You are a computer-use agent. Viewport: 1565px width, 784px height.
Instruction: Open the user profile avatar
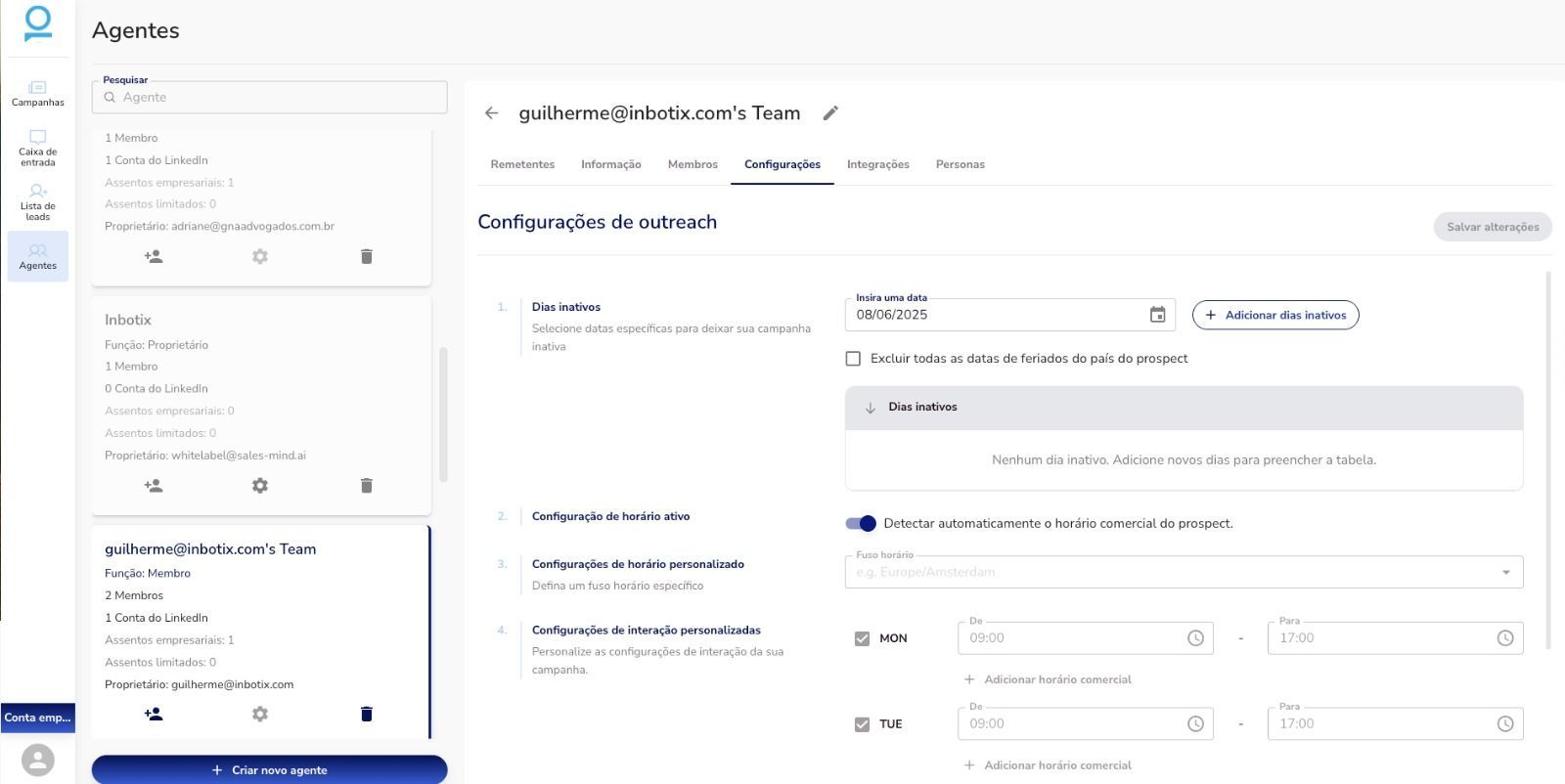click(x=37, y=760)
